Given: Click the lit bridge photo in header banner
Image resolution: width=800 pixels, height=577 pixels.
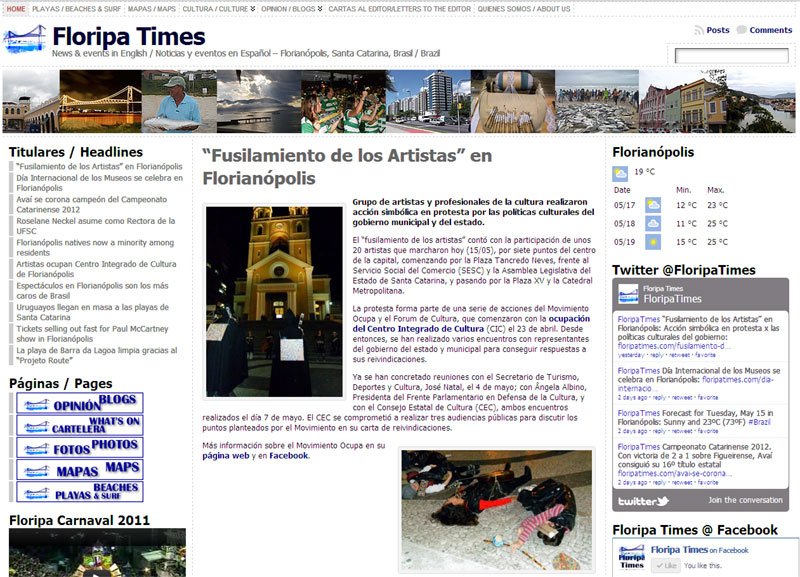Looking at the screenshot, I should [101, 102].
